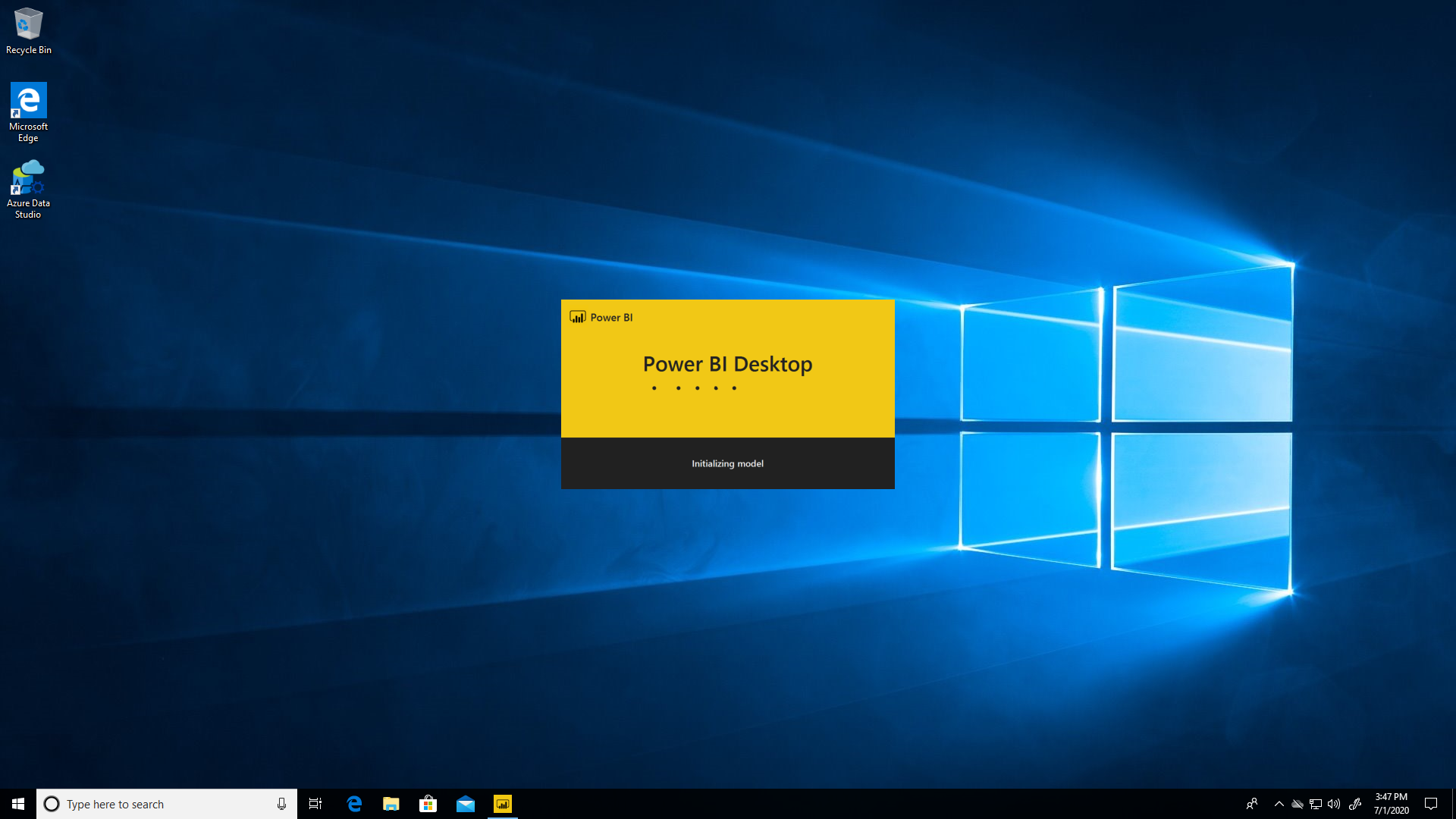This screenshot has width=1456, height=819.
Task: Open the Mail app in taskbar
Action: 465,804
